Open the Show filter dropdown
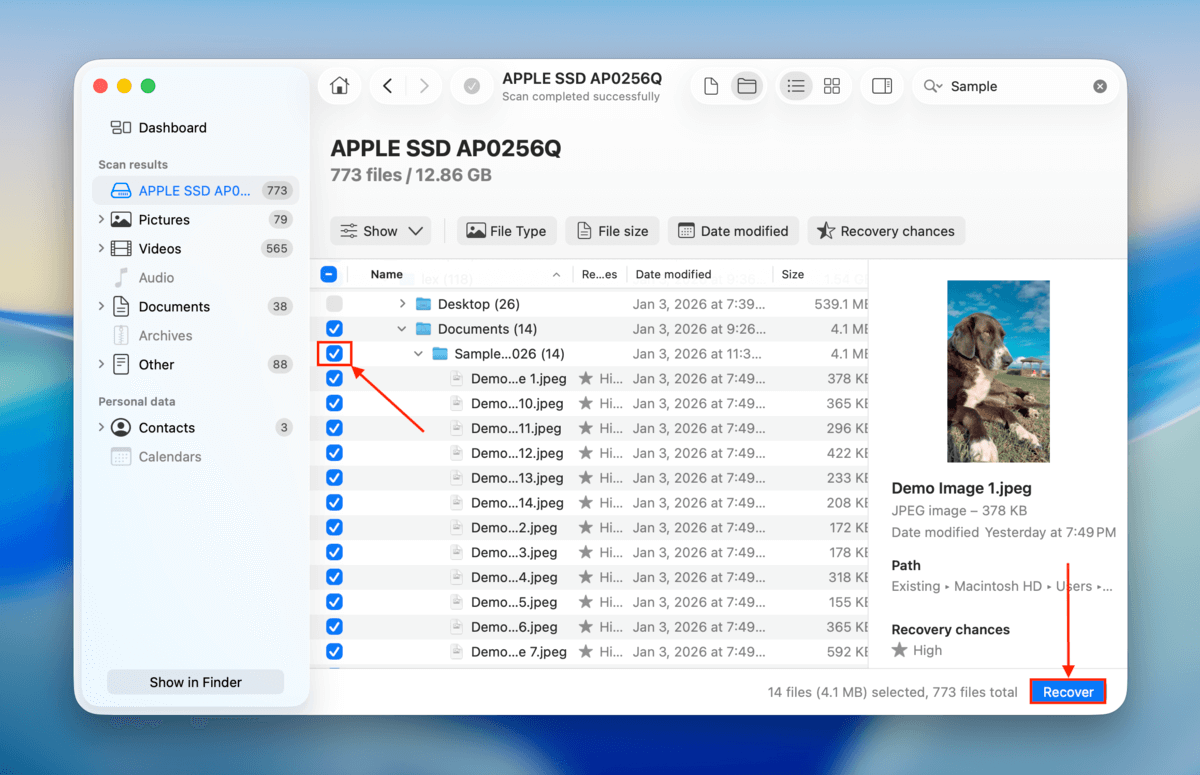This screenshot has width=1200, height=775. (x=380, y=231)
